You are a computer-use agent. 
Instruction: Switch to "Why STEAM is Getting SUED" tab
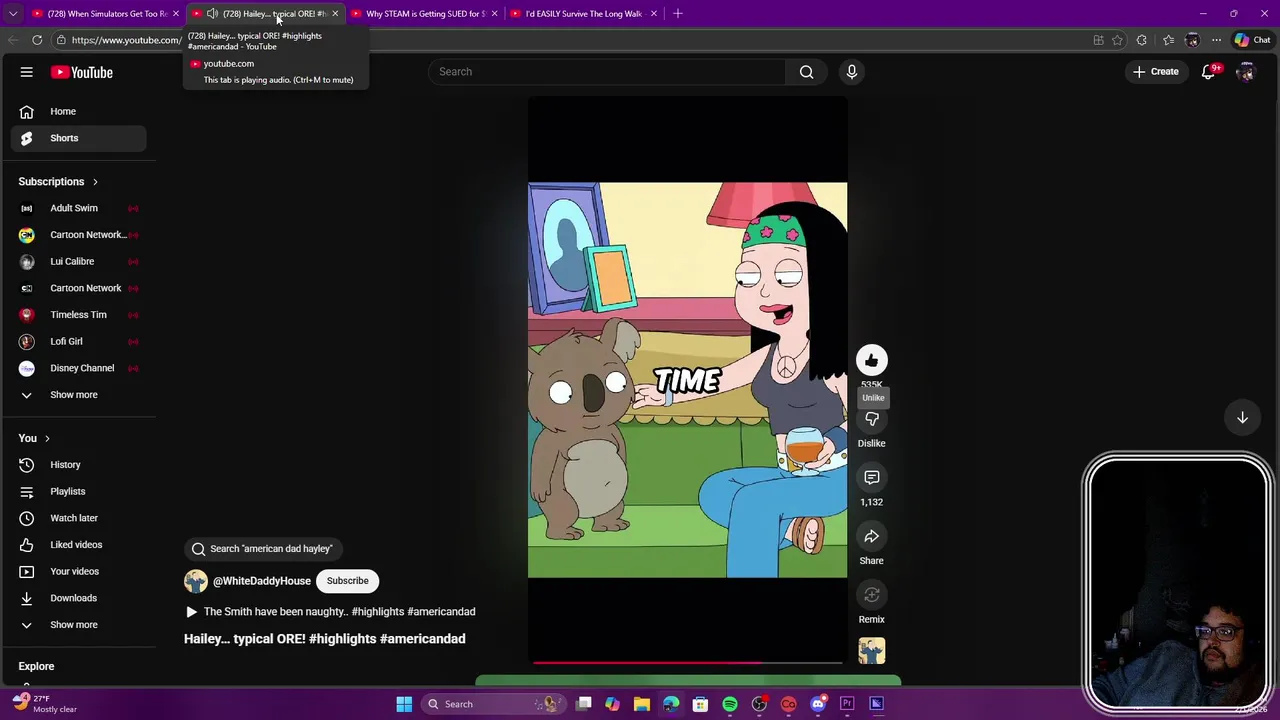pos(425,14)
